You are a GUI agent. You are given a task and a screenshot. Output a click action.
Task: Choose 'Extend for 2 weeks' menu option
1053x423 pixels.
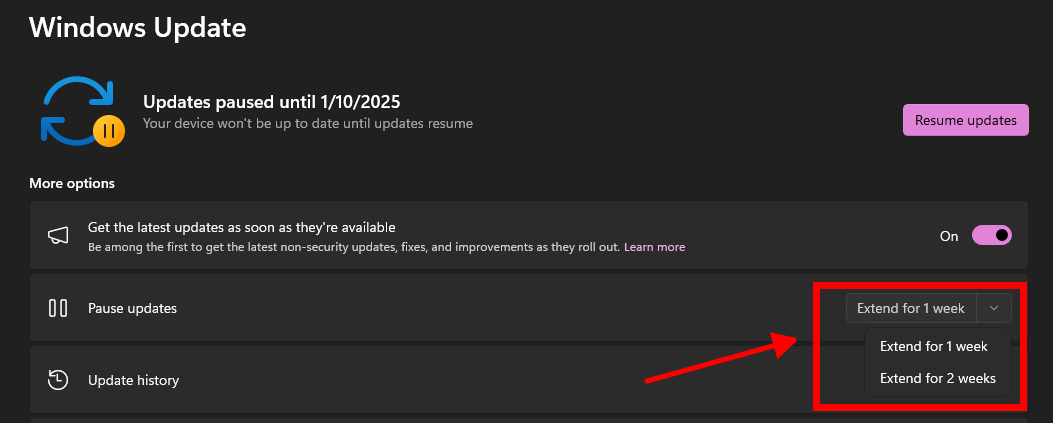[x=937, y=378]
